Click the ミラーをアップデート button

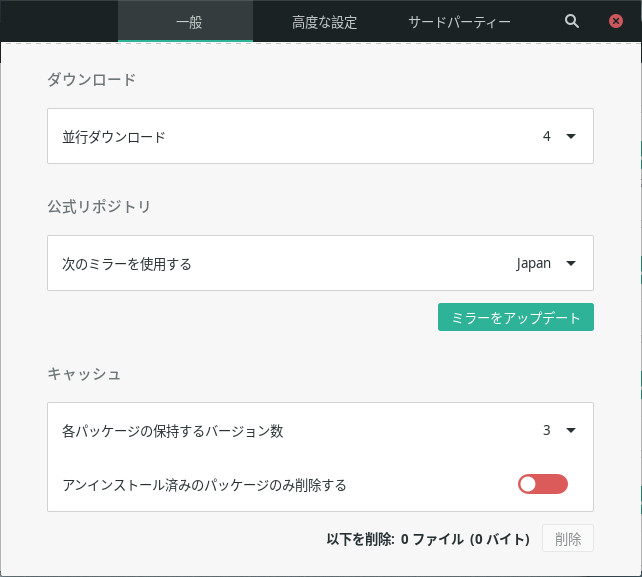pos(516,317)
